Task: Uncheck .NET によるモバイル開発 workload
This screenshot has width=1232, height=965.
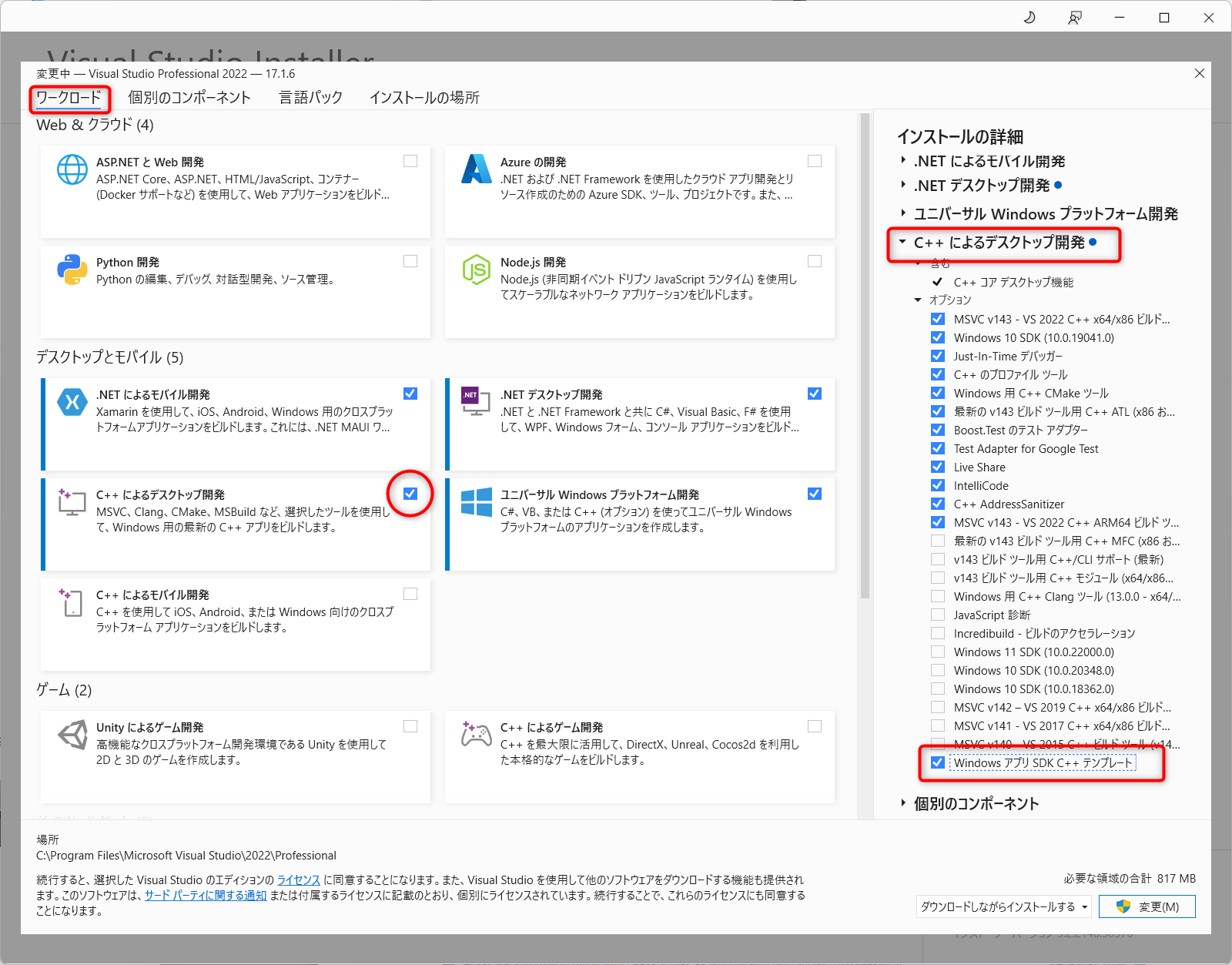Action: click(410, 394)
